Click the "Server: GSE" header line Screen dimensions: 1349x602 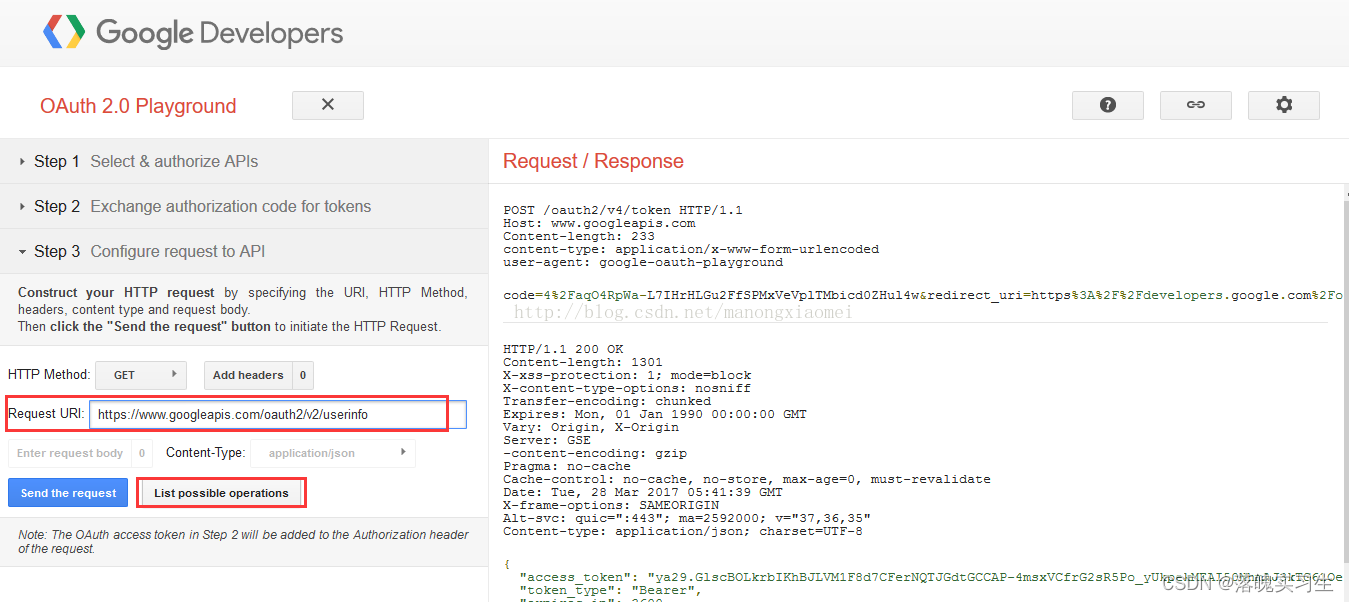pyautogui.click(x=547, y=441)
